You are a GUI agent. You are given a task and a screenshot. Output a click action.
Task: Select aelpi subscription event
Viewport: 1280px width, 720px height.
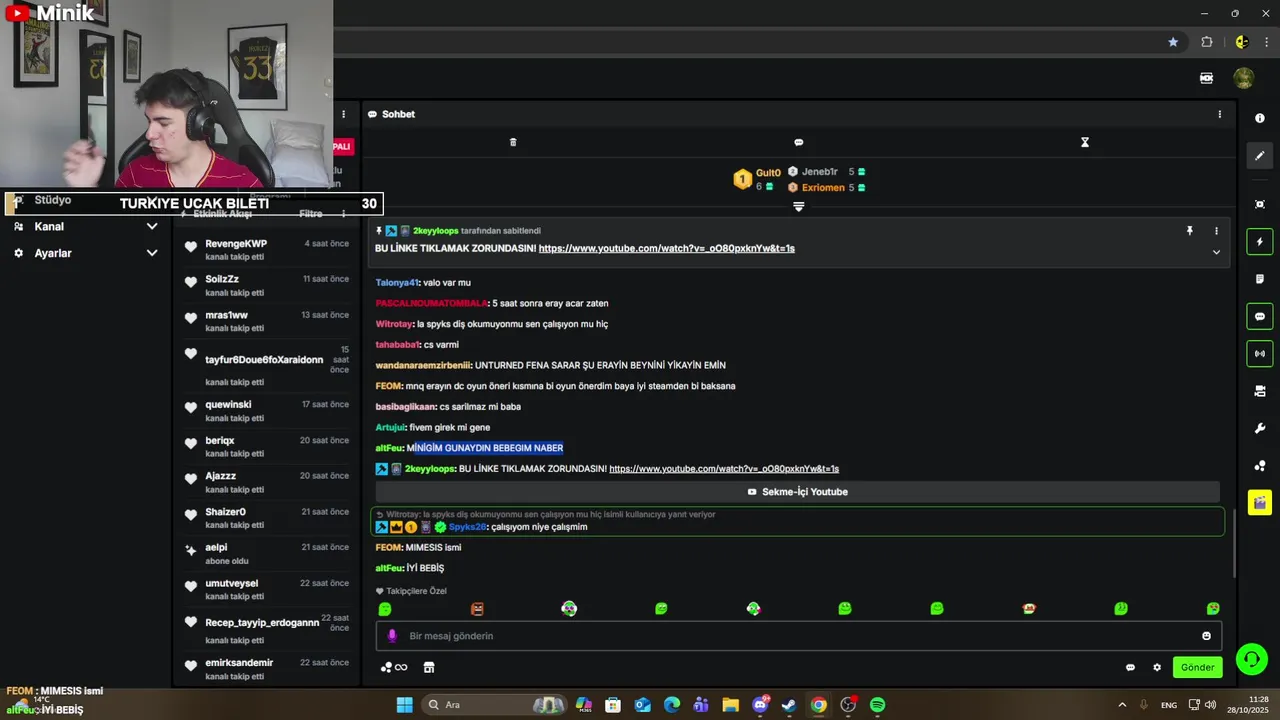[x=266, y=553]
